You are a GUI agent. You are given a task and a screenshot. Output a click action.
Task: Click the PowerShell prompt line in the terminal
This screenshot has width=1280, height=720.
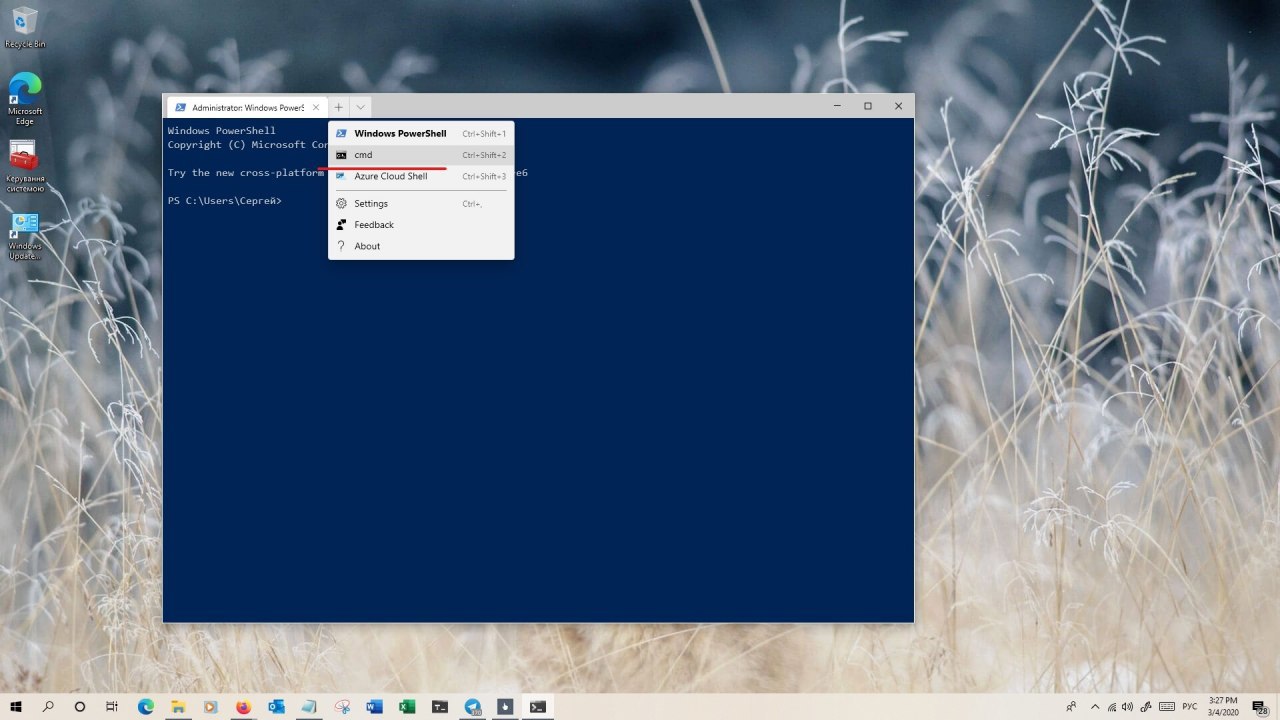tap(225, 201)
